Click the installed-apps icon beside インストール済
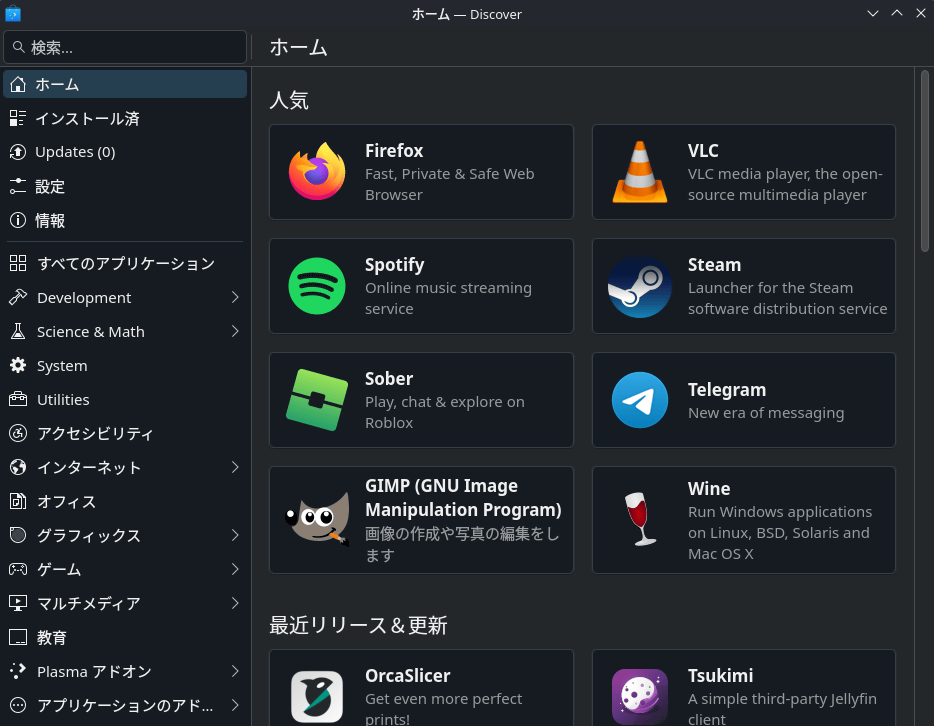Viewport: 934px width, 726px height. [x=18, y=118]
